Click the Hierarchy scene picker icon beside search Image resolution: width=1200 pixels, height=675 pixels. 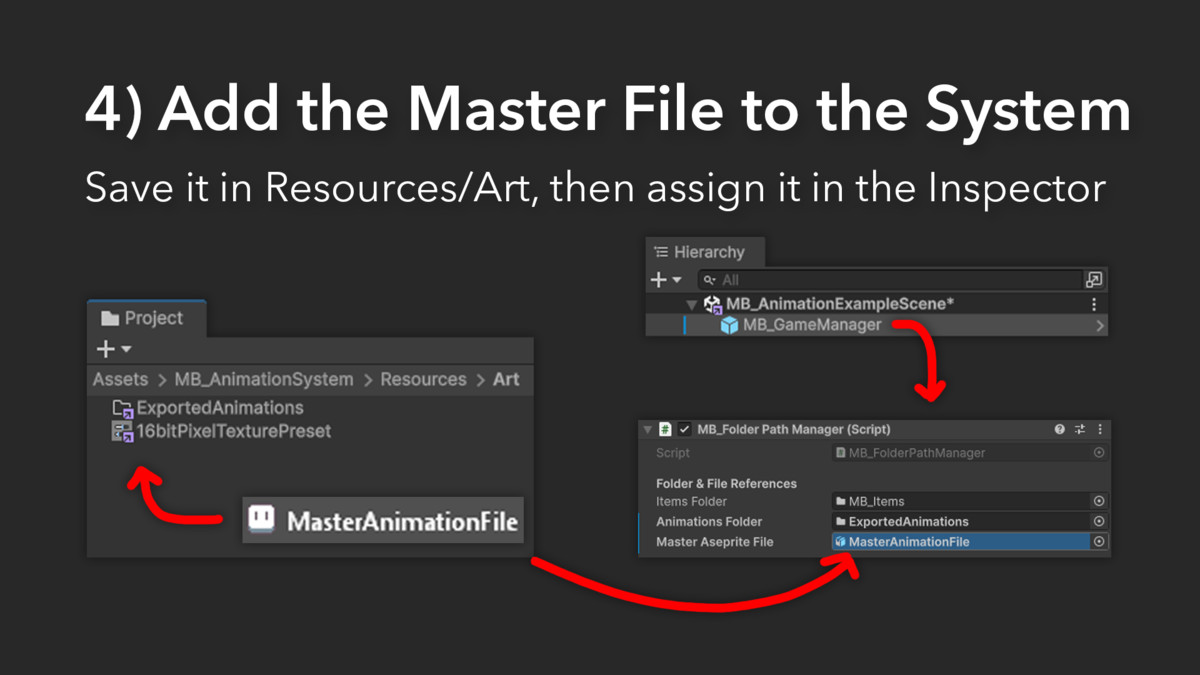[x=1094, y=280]
